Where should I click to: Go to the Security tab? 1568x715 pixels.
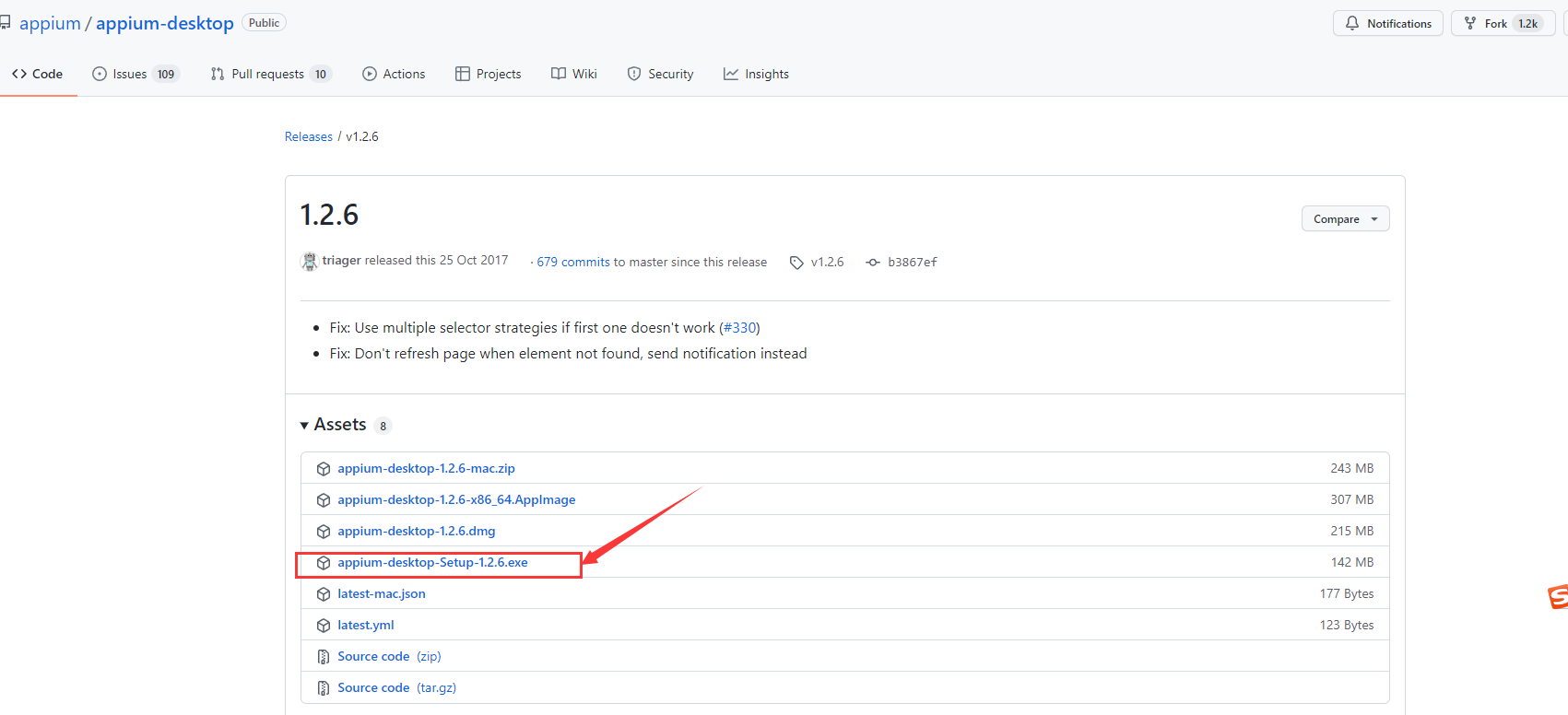(x=660, y=74)
